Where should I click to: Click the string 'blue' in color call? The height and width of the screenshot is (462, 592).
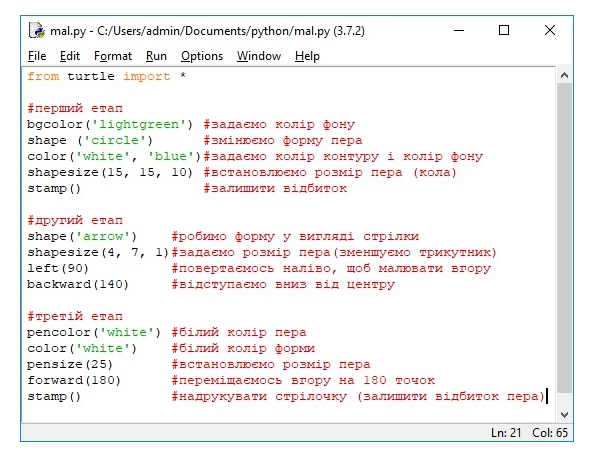point(171,156)
